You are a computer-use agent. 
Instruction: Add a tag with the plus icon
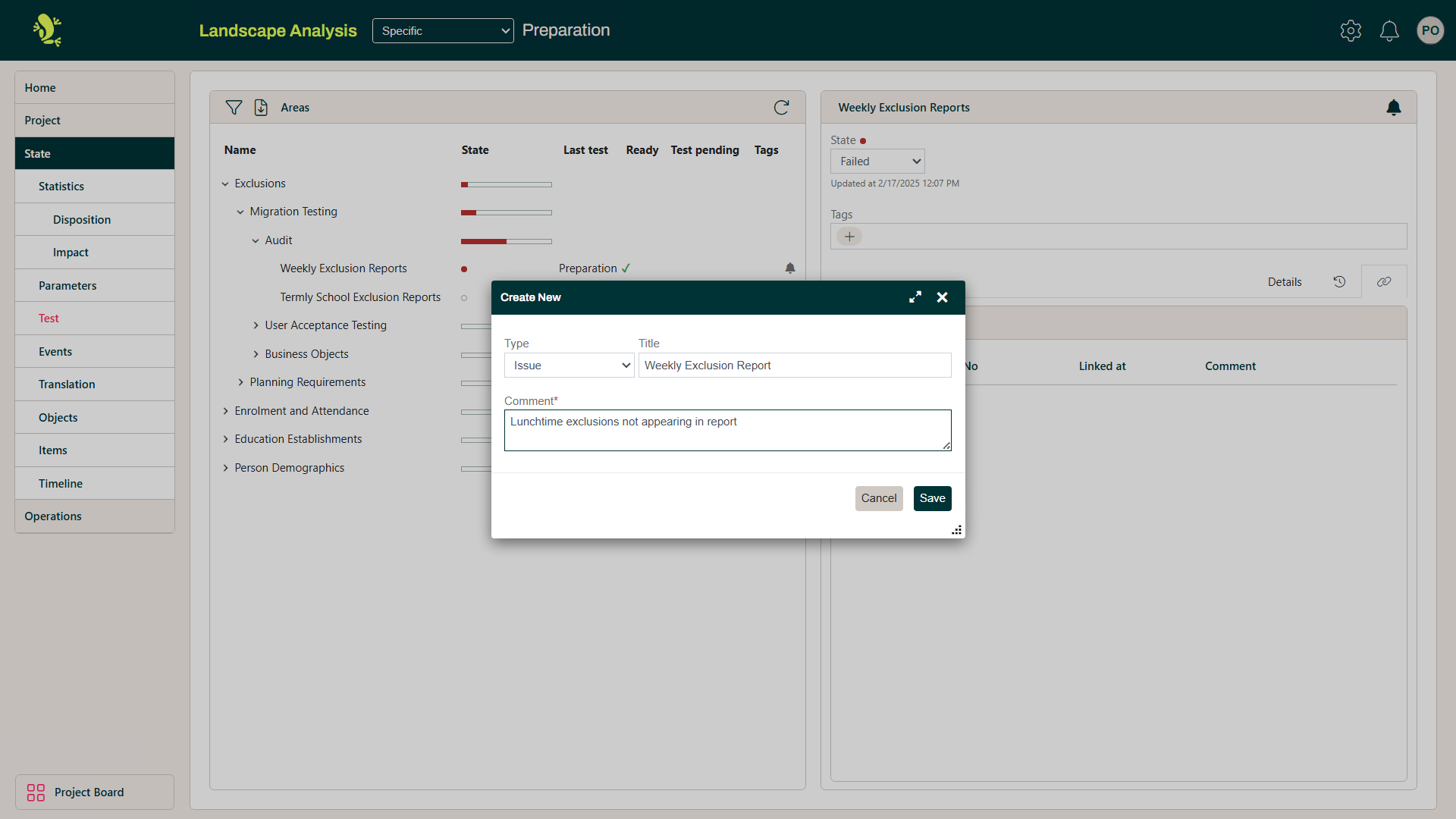(849, 236)
